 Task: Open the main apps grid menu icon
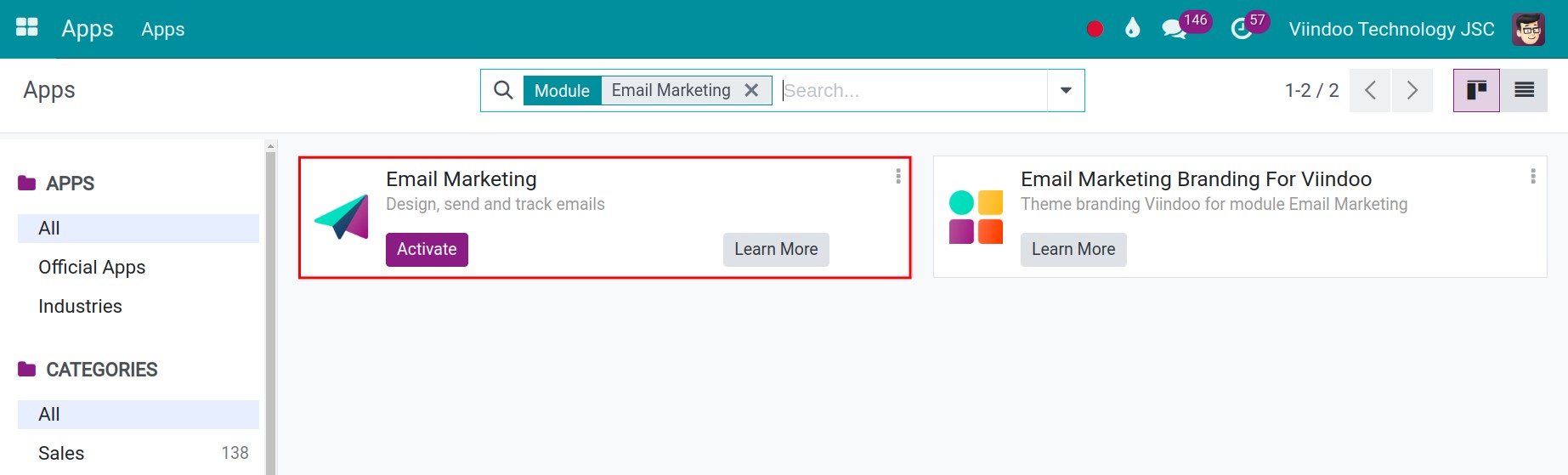(x=27, y=27)
